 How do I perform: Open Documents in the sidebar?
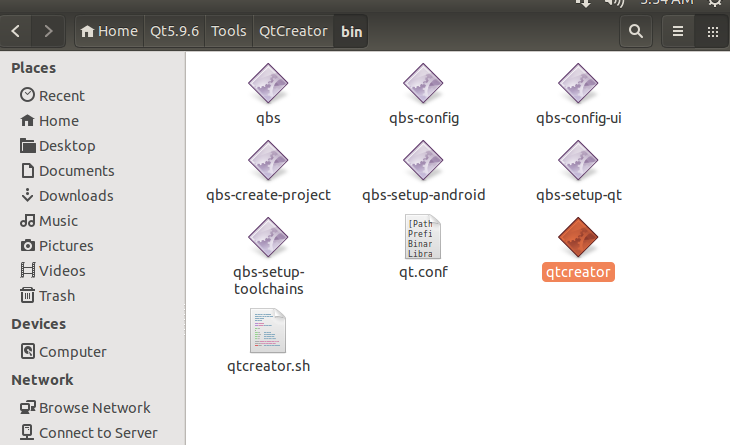point(68,171)
